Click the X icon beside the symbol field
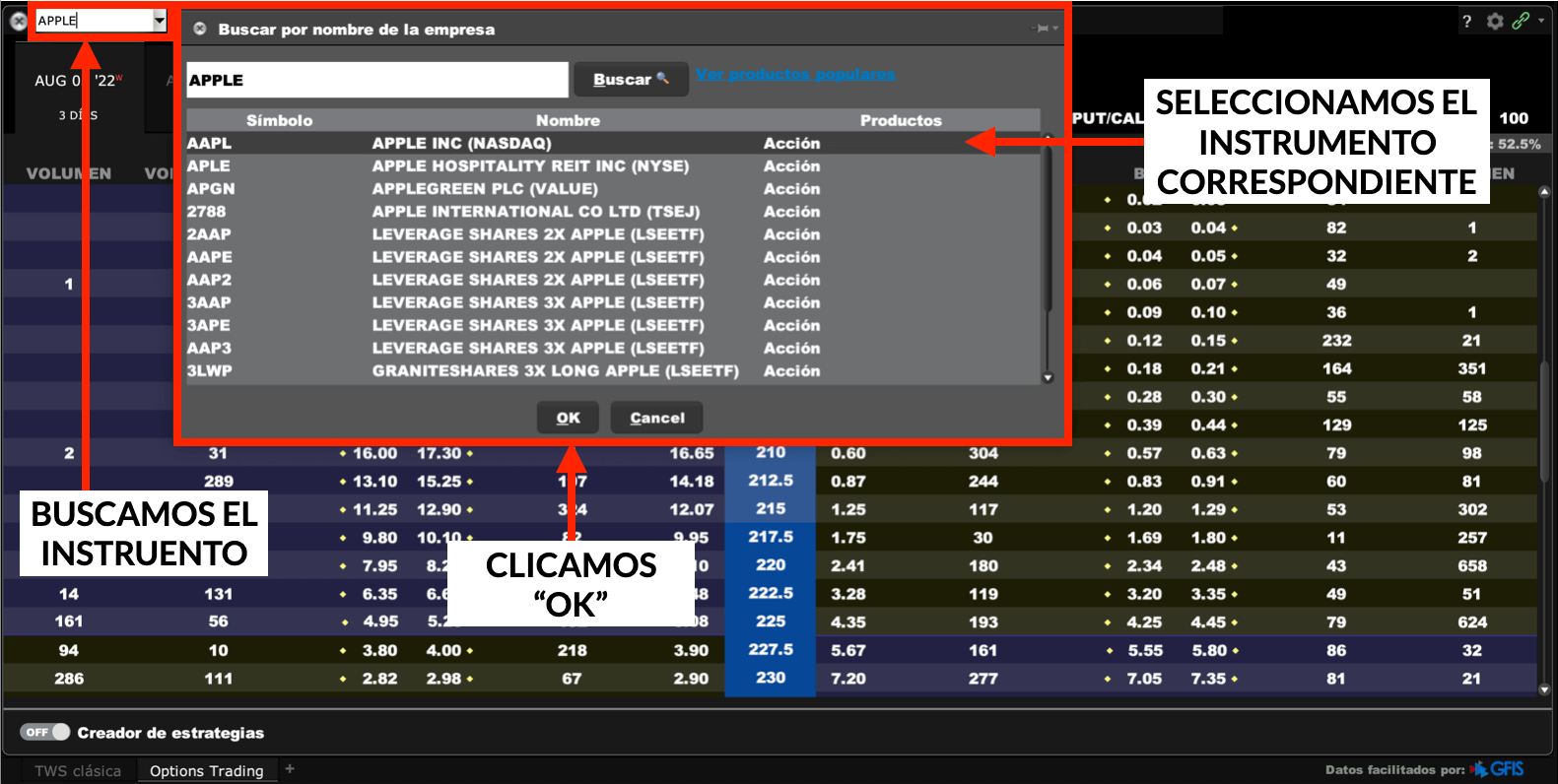This screenshot has width=1558, height=784. click(x=18, y=20)
